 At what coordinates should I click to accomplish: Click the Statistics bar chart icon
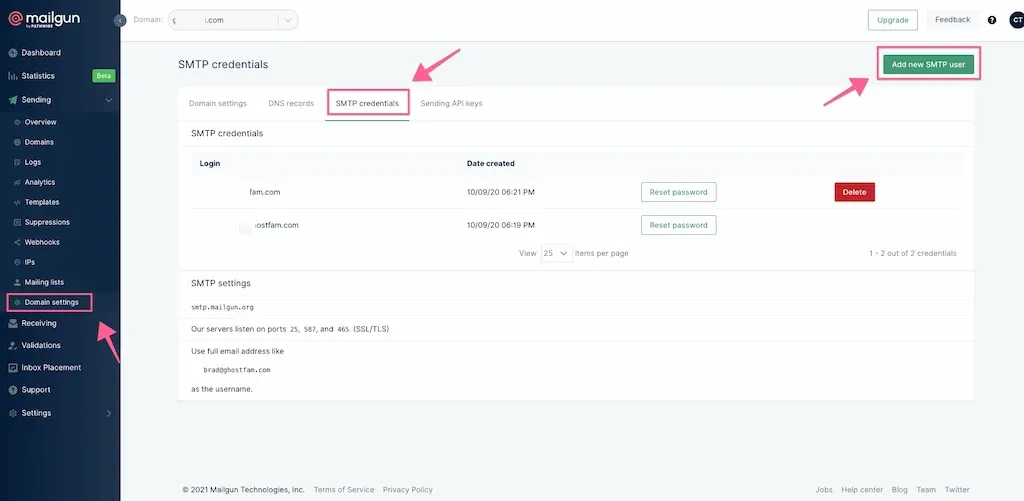click(x=12, y=76)
